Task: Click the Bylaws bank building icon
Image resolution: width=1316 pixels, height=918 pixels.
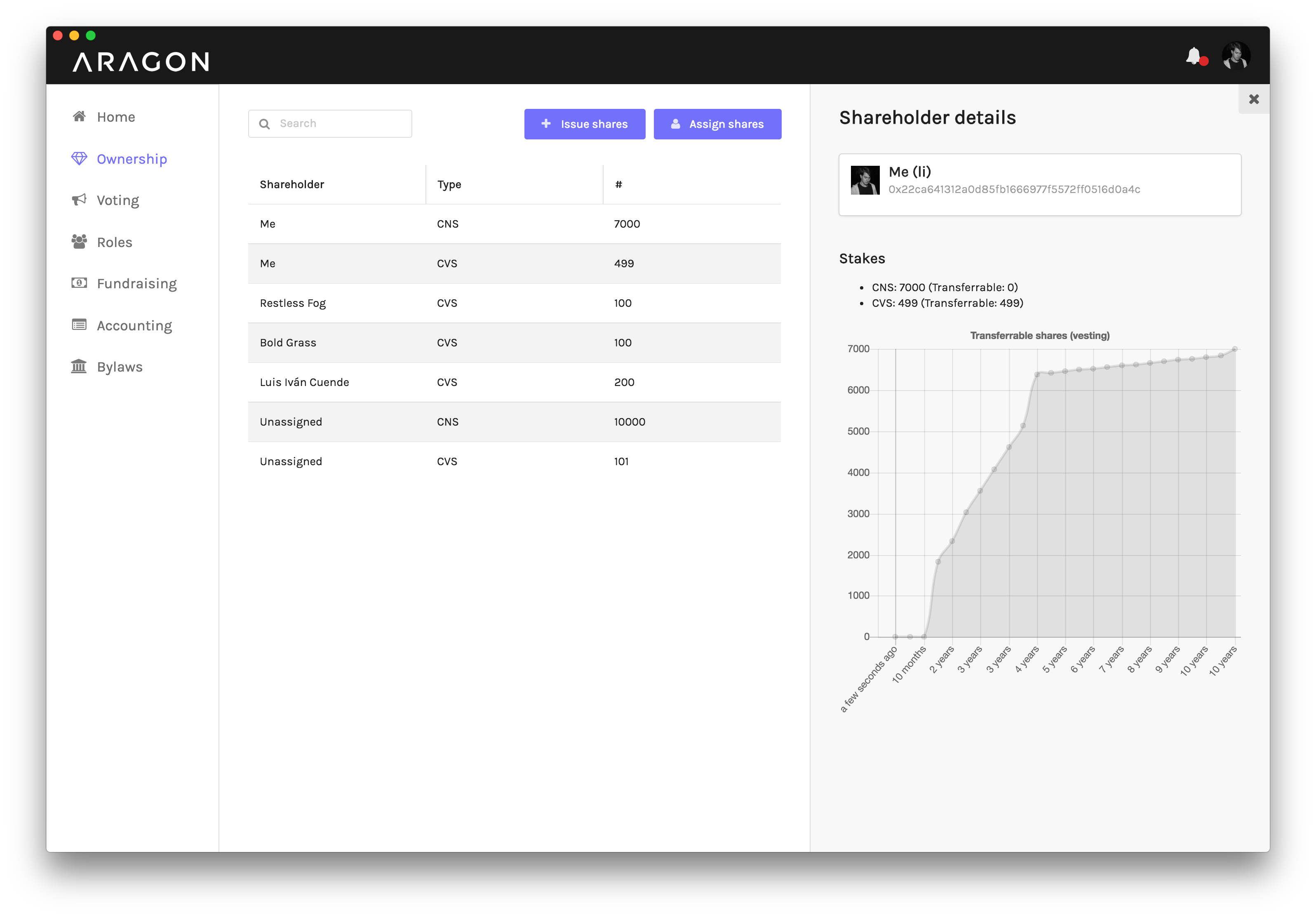Action: click(x=79, y=366)
